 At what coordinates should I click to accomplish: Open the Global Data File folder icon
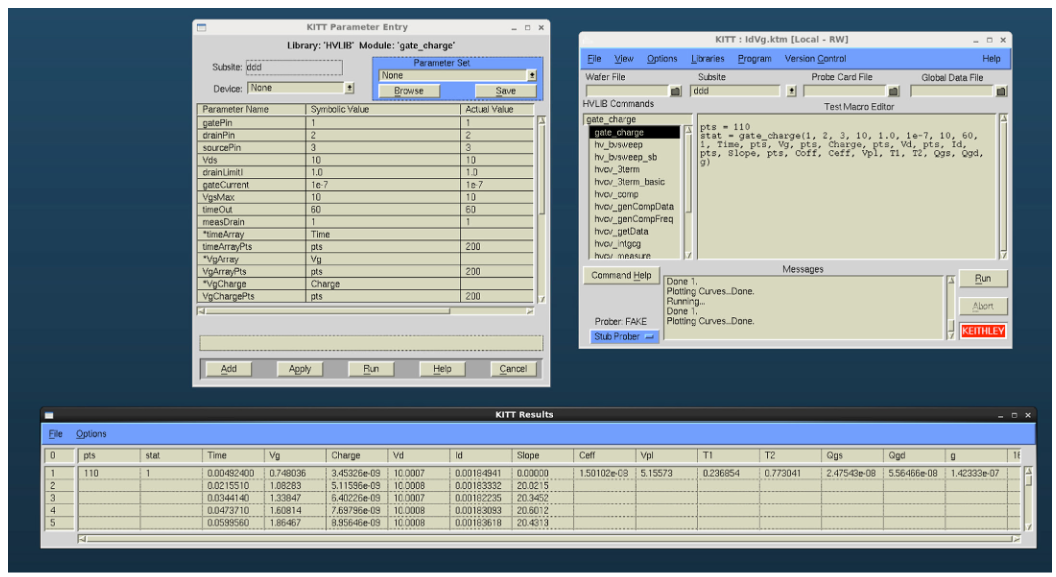[1001, 91]
